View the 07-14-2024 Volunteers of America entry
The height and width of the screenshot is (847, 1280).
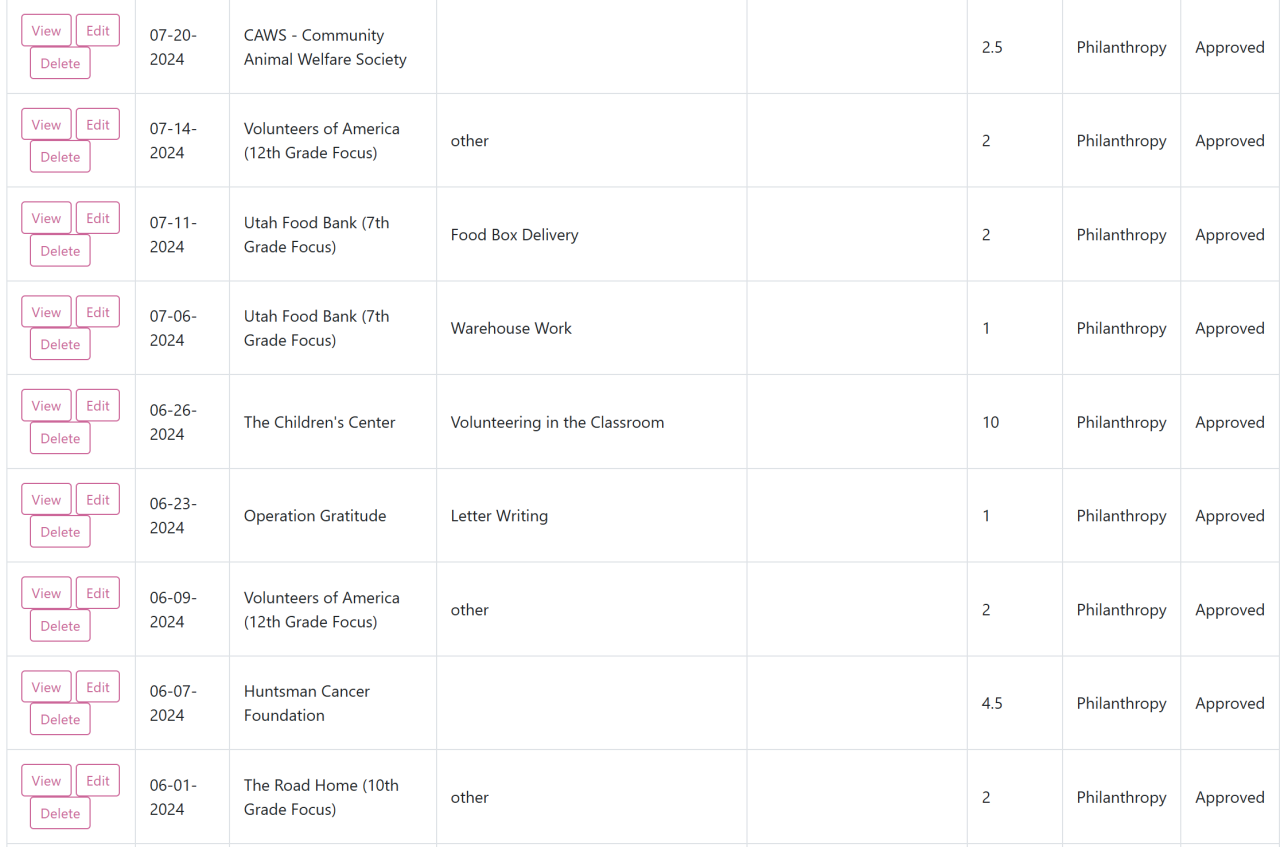click(x=46, y=125)
